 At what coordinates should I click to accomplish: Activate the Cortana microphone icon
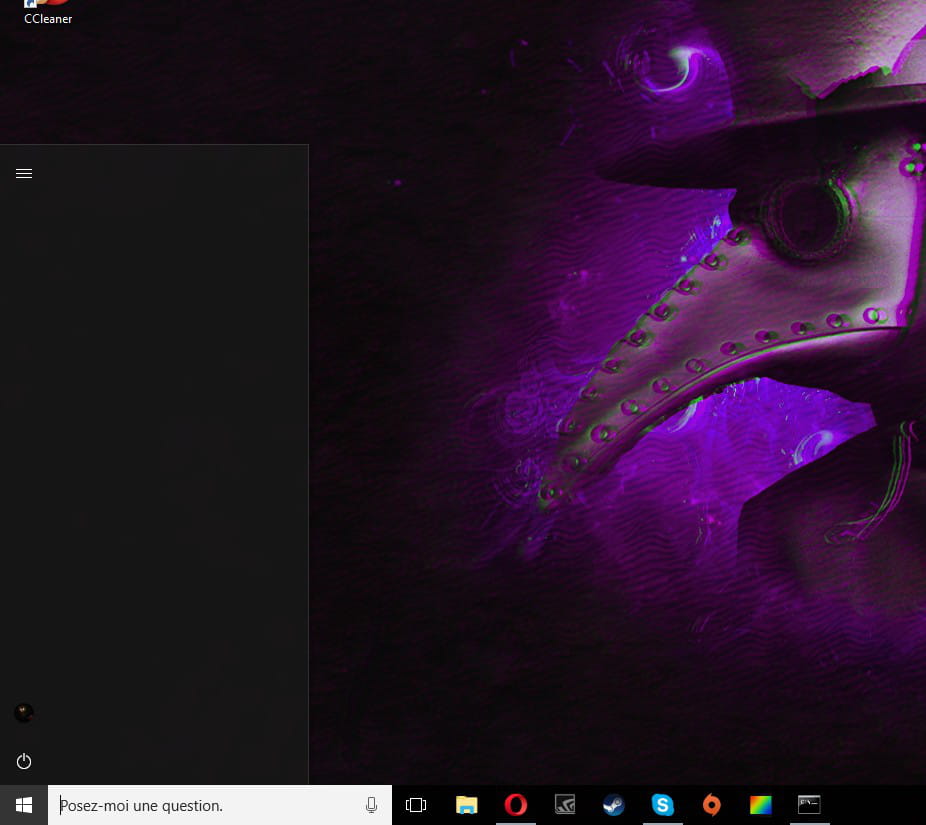(371, 805)
